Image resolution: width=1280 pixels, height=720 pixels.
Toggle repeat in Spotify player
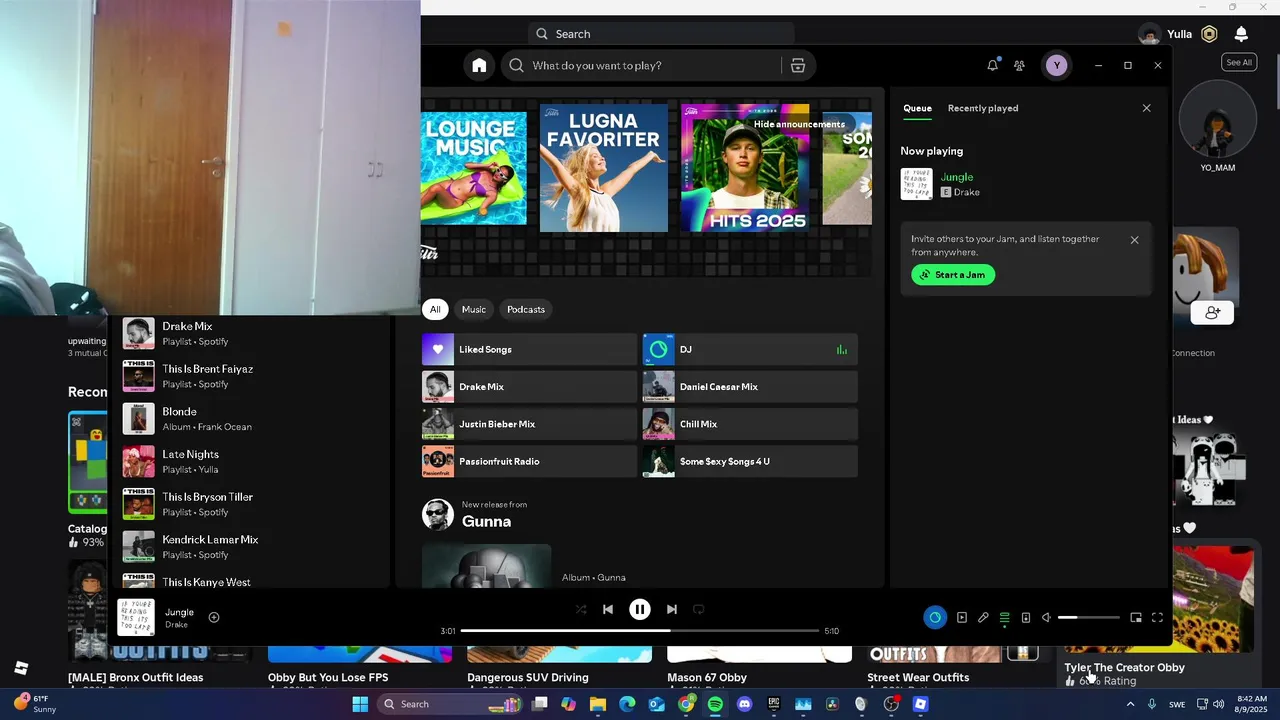698,609
